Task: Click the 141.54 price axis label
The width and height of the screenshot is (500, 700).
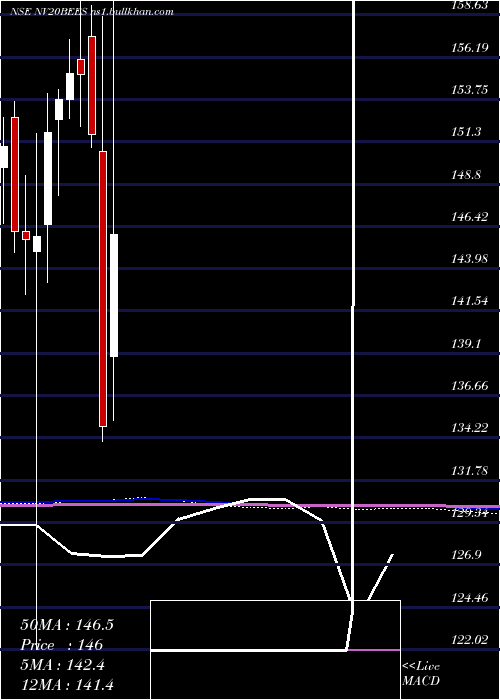Action: (x=470, y=301)
